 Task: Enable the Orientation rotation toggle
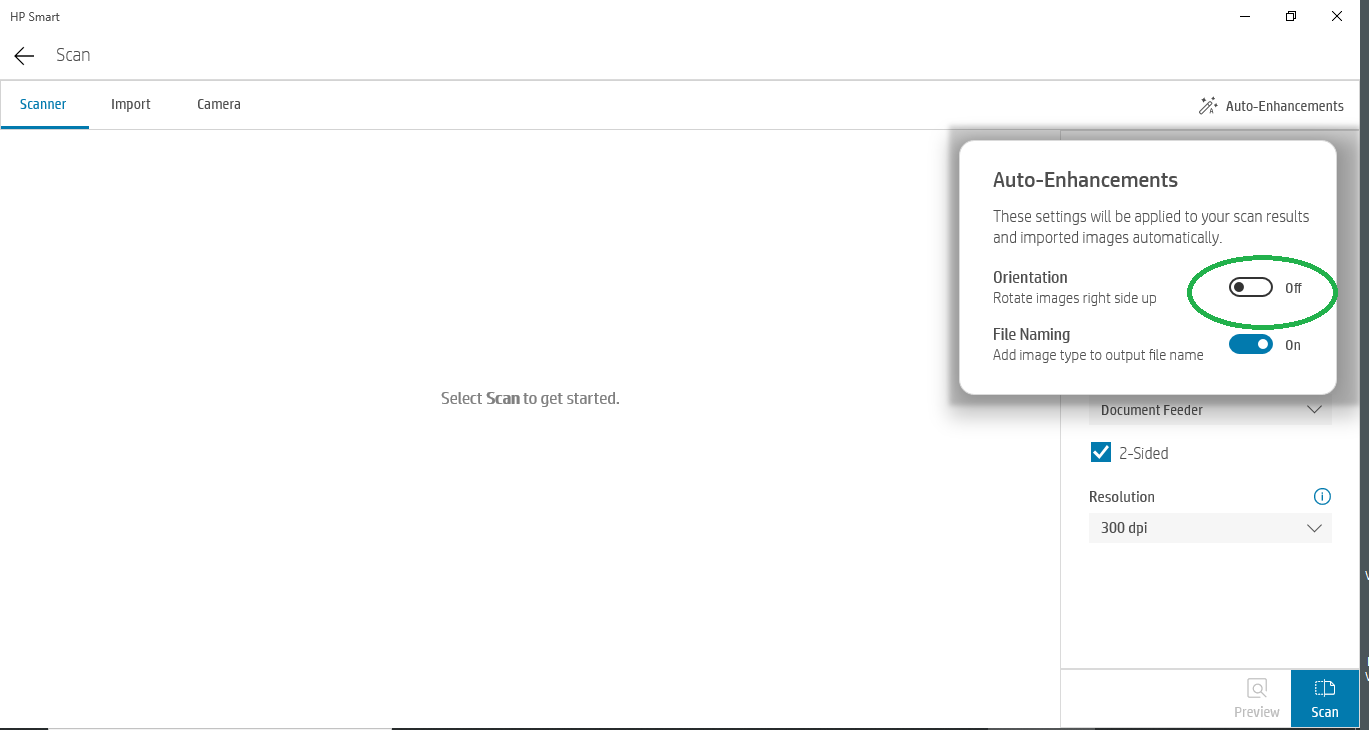[1250, 287]
